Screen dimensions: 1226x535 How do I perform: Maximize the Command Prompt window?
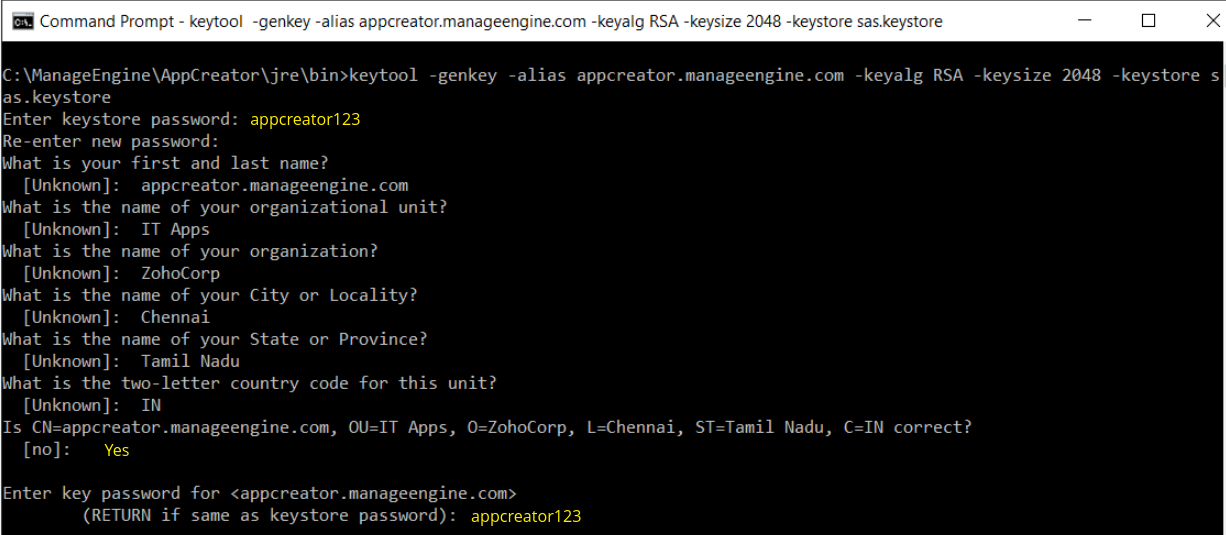pos(1148,21)
